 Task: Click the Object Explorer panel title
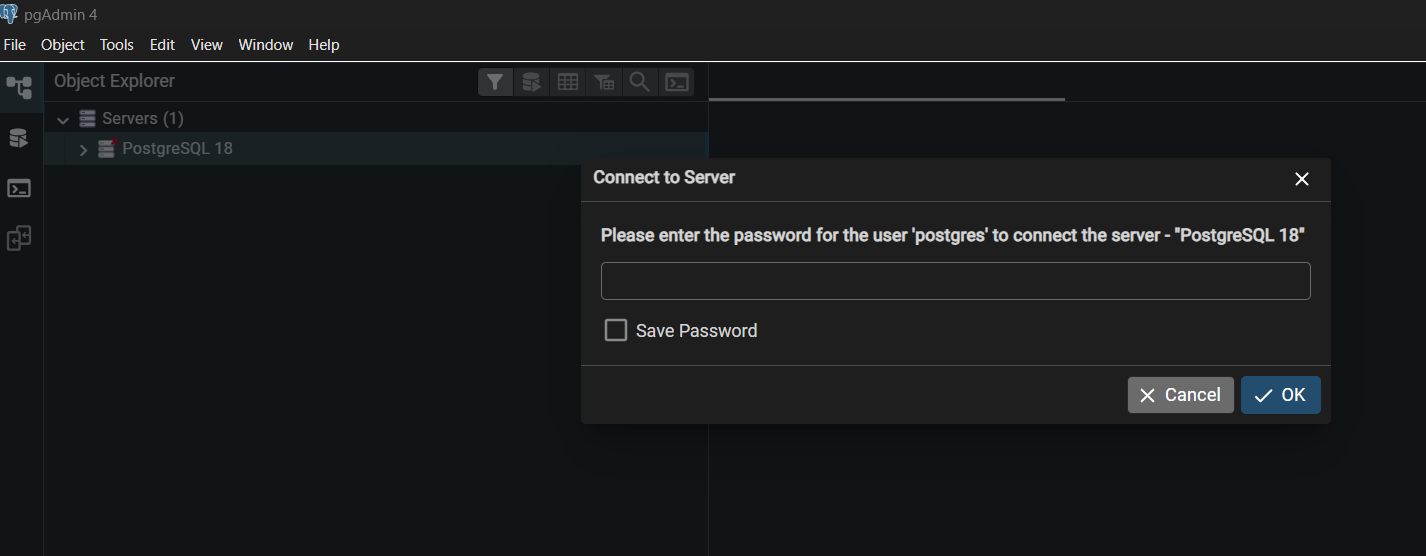pyautogui.click(x=114, y=81)
